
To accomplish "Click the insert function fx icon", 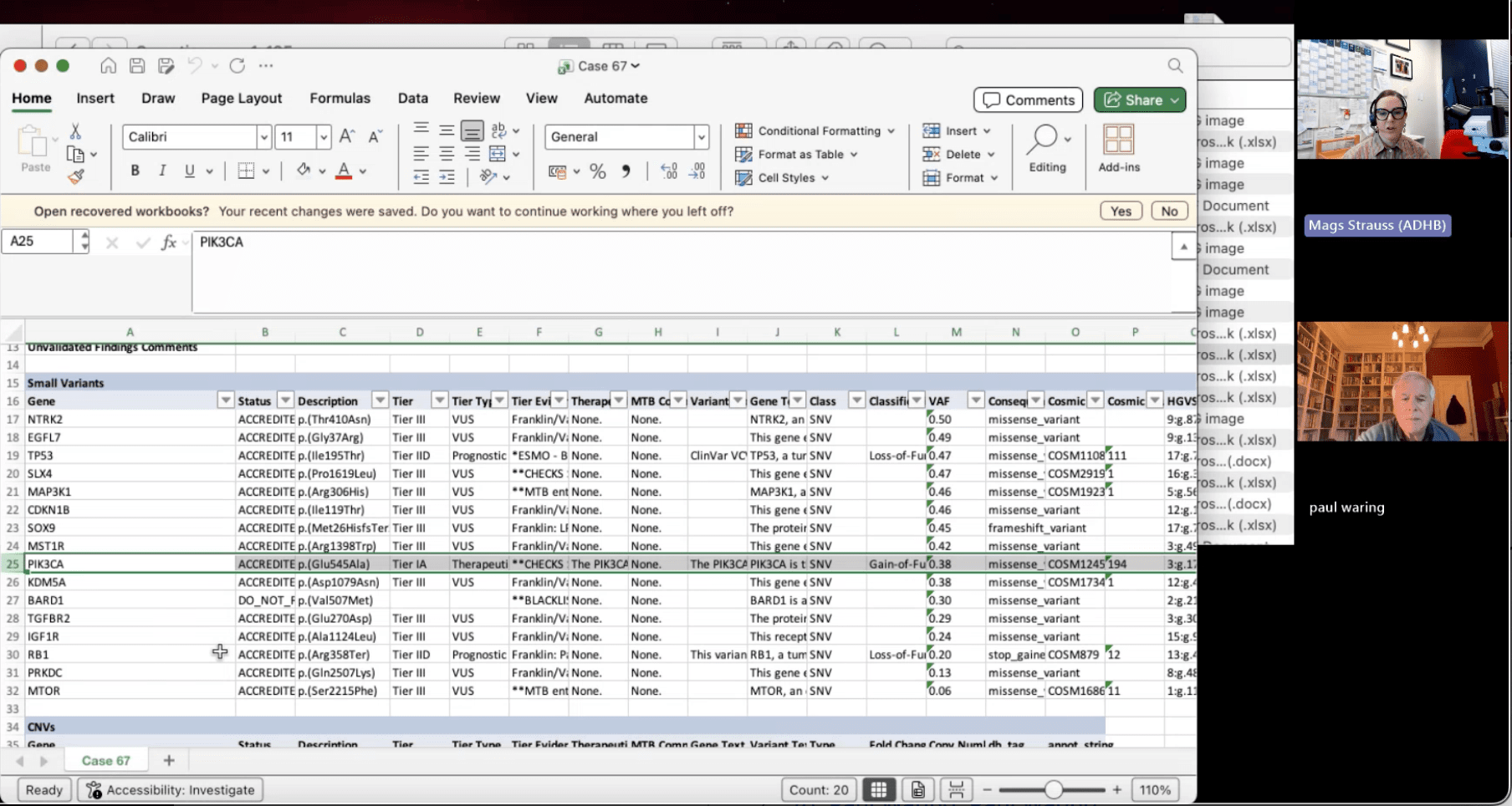I will [169, 242].
